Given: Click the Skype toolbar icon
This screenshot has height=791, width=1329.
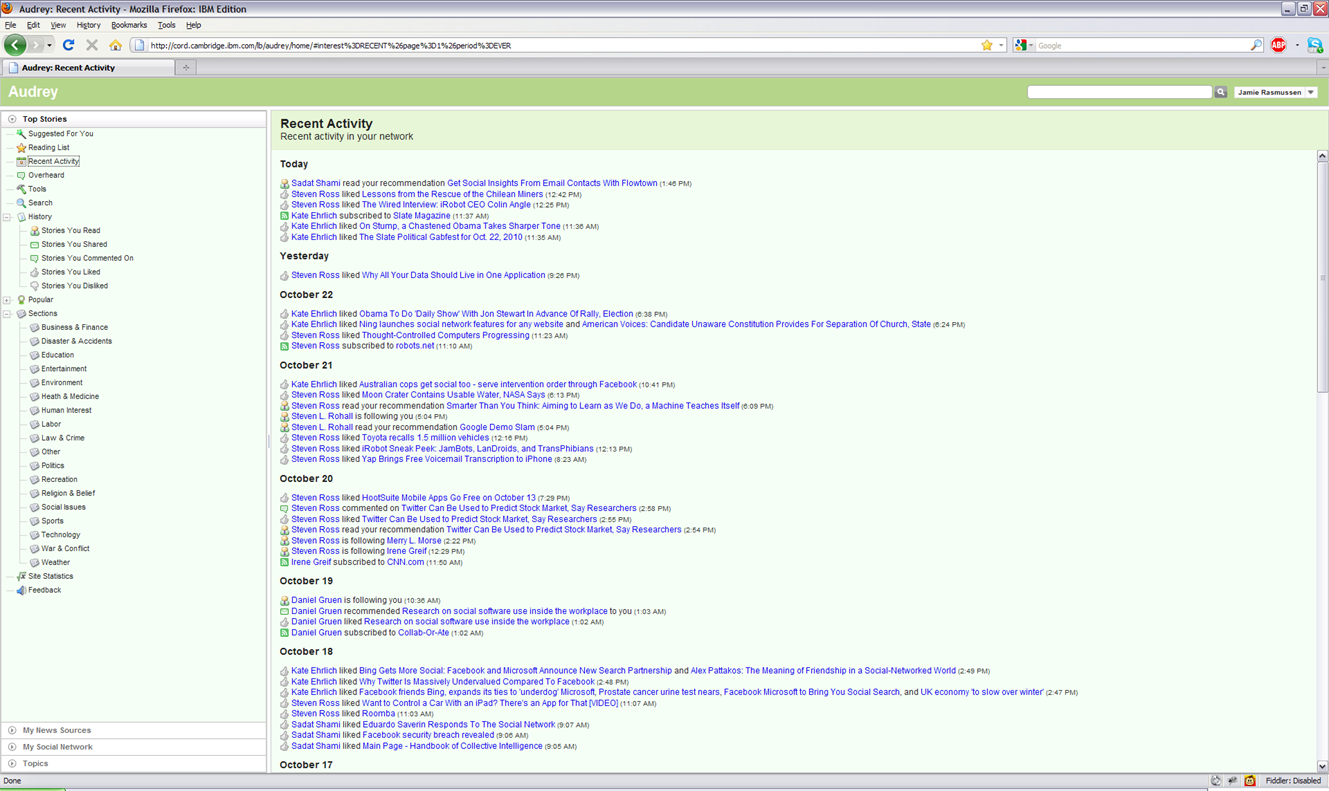Looking at the screenshot, I should tap(1315, 45).
